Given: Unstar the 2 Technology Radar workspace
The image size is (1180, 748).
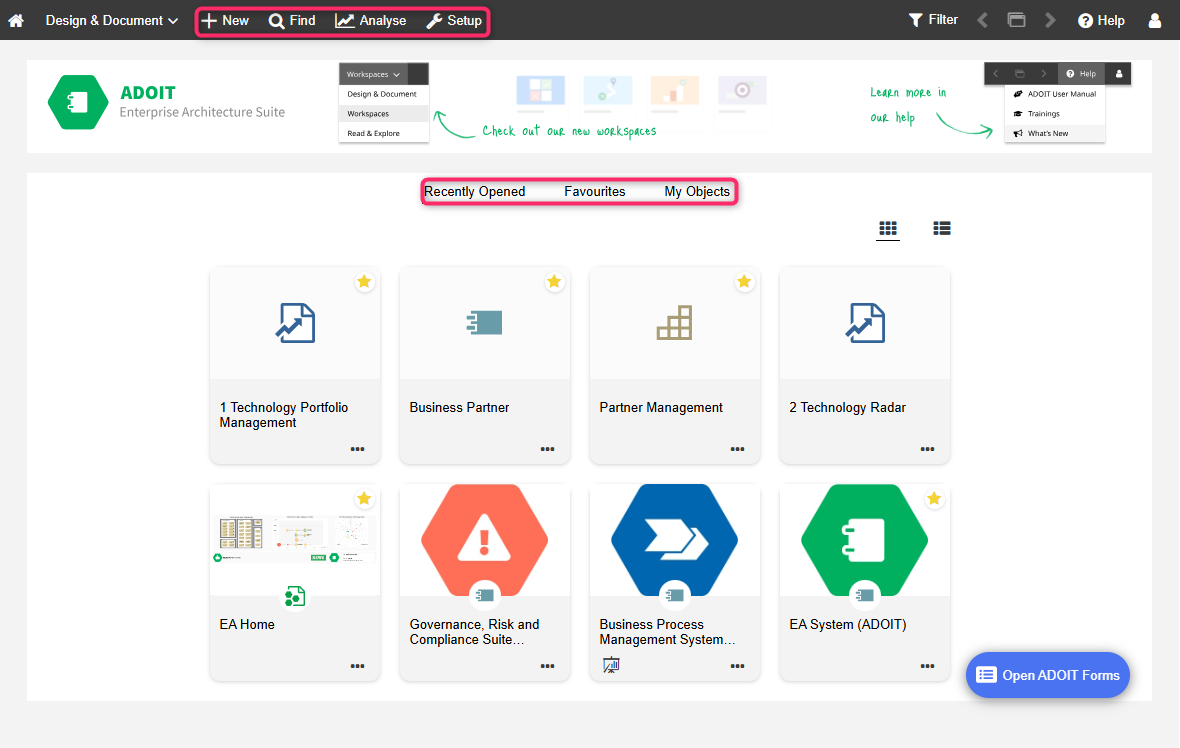Looking at the screenshot, I should 934,282.
